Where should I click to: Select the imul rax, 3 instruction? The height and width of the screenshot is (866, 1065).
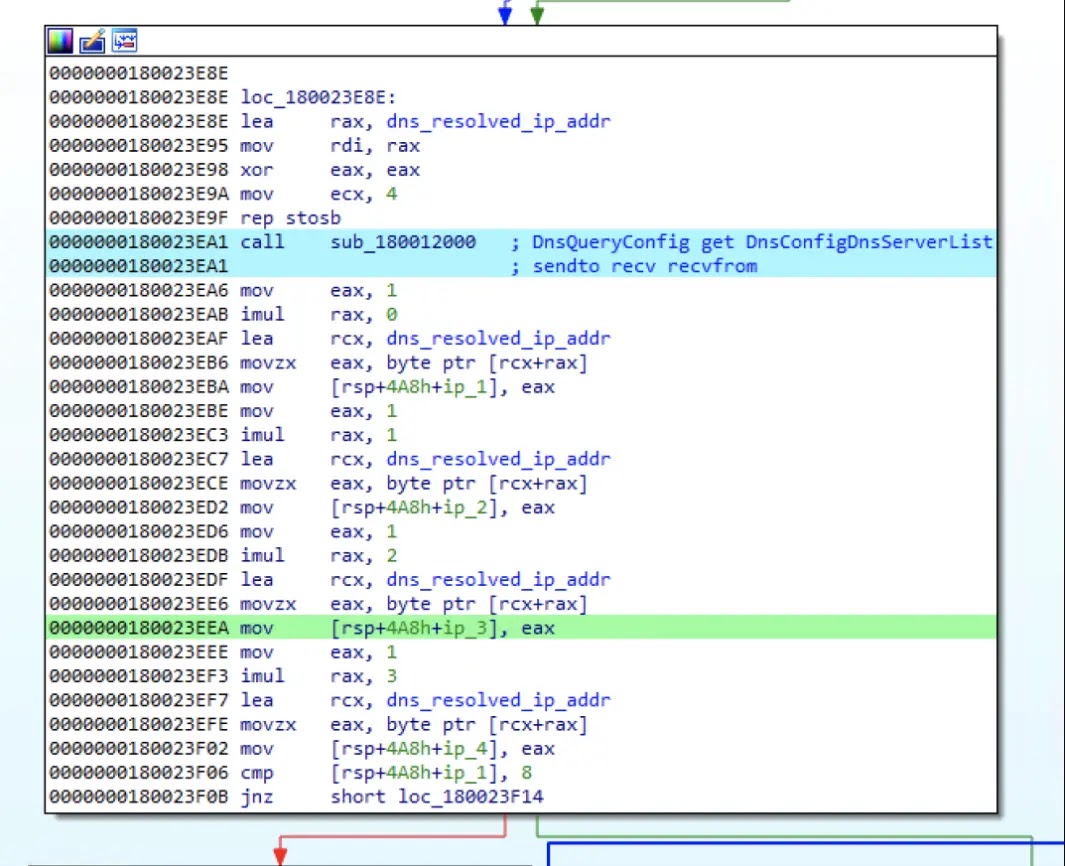point(319,676)
